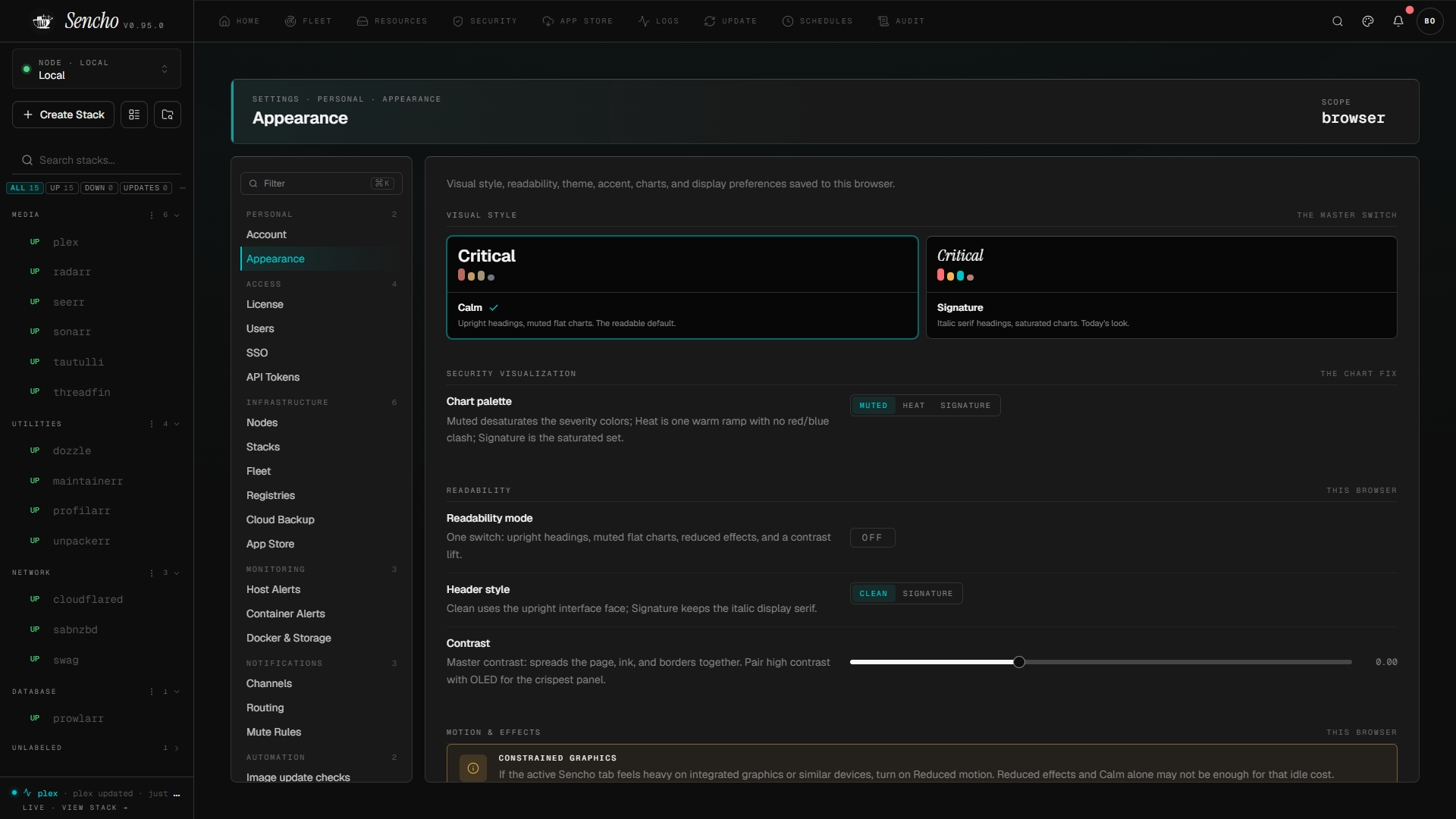Screen dimensions: 1456x819
Task: Select the dozzle stack
Action: point(96,450)
